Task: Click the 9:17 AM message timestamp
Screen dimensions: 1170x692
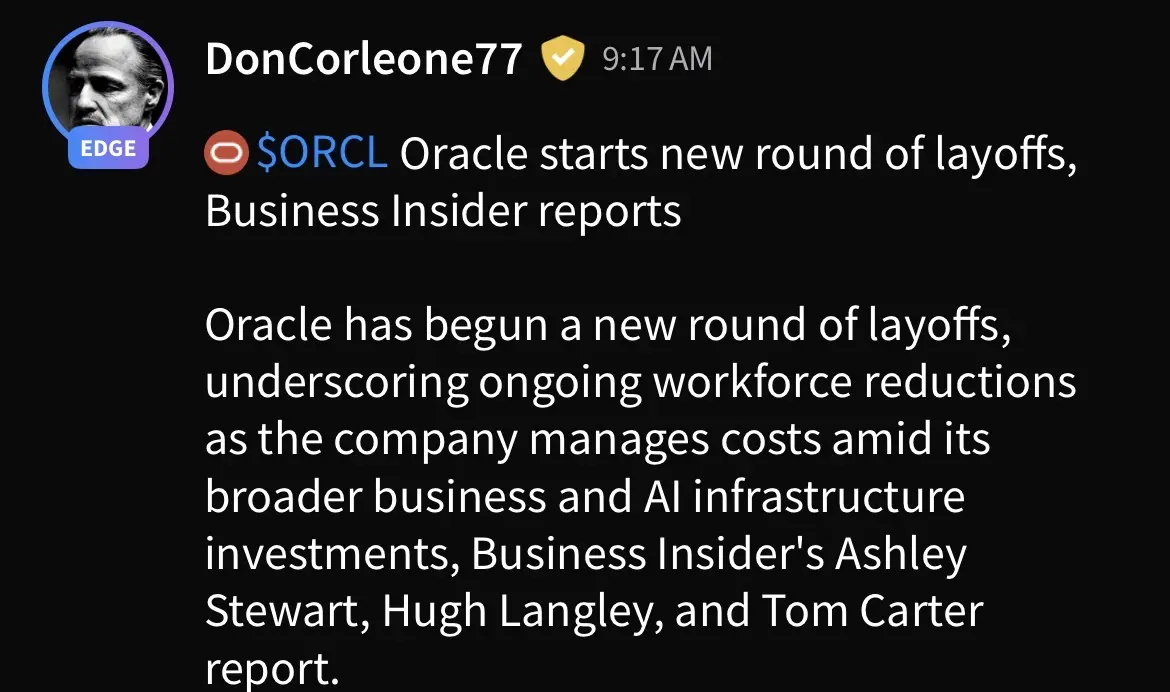Action: [x=657, y=59]
